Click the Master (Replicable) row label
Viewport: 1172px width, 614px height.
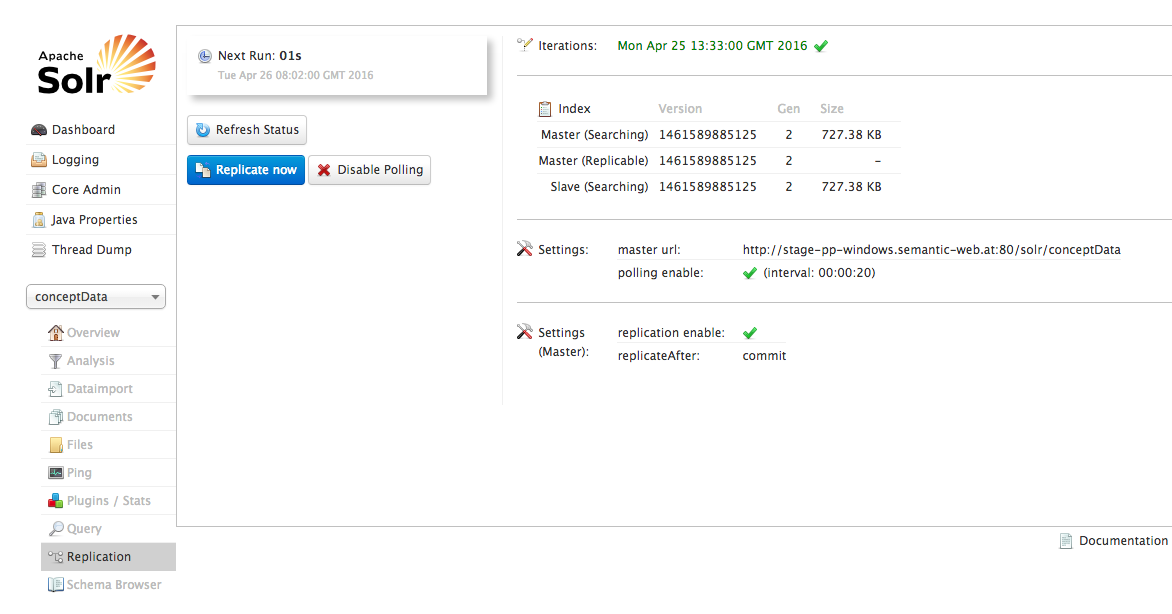593,161
